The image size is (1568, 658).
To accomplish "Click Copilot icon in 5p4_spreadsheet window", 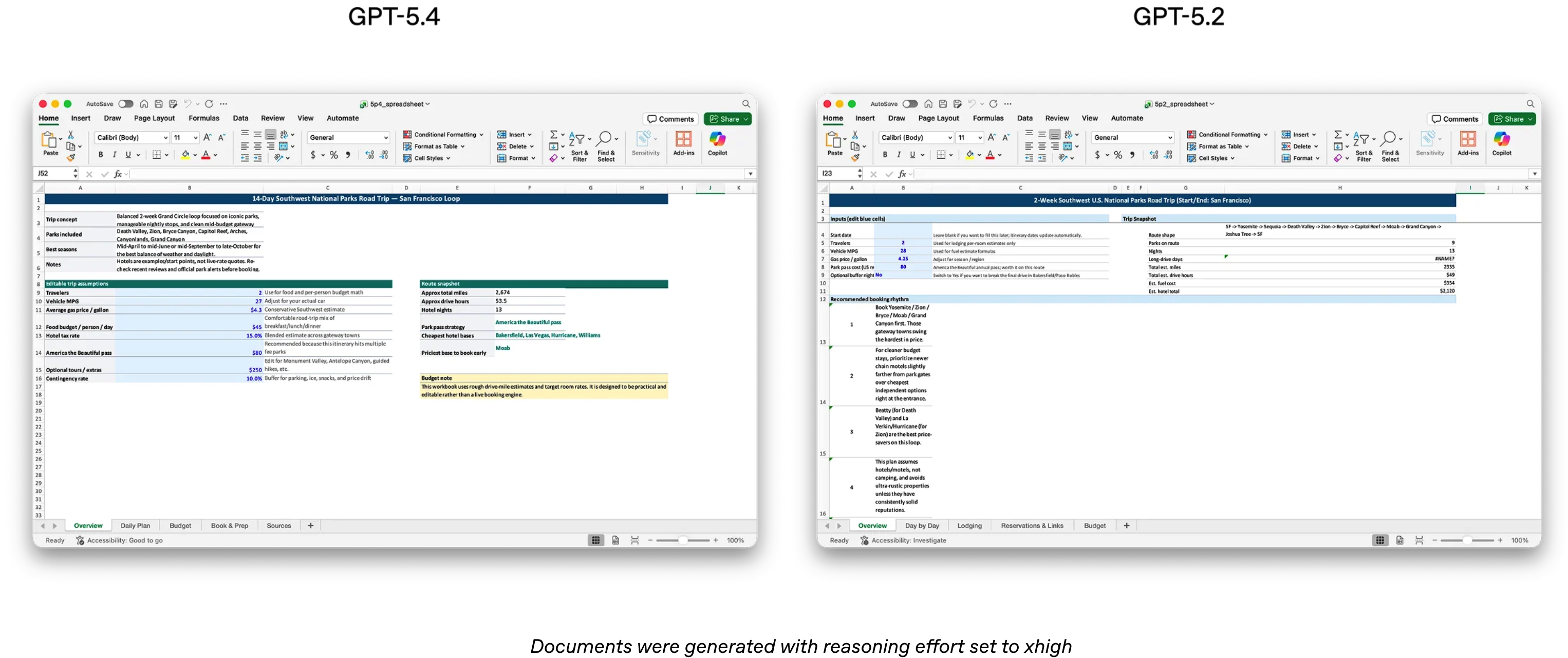I will pyautogui.click(x=717, y=139).
